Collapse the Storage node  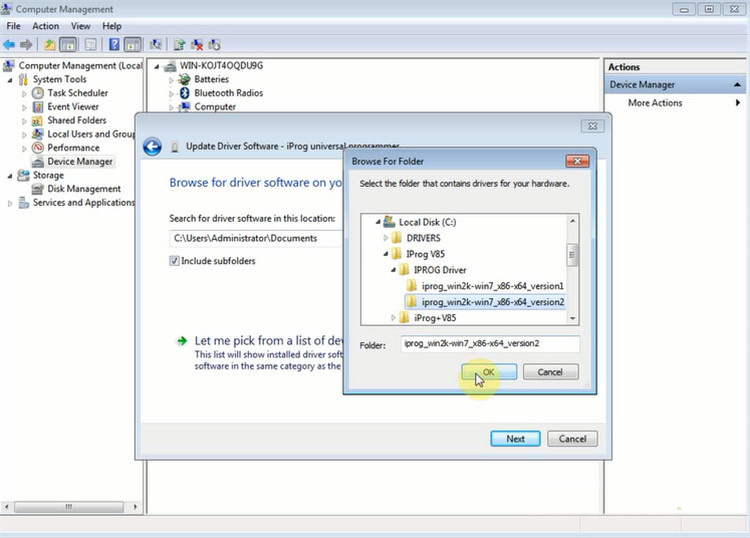(10, 176)
